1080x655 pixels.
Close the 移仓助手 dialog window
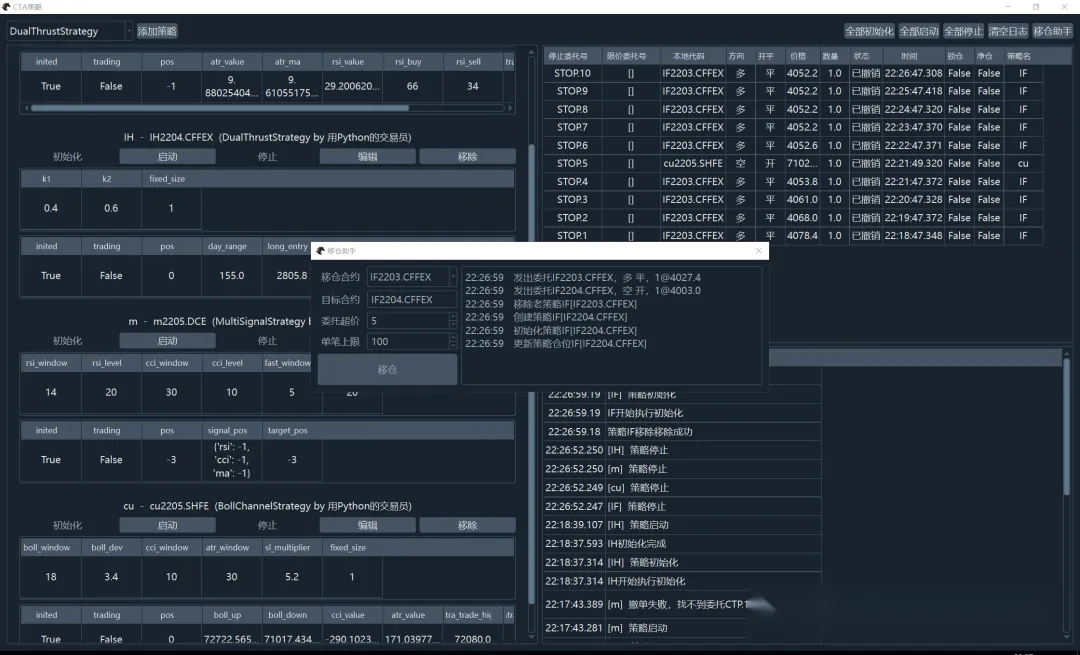pyautogui.click(x=758, y=251)
